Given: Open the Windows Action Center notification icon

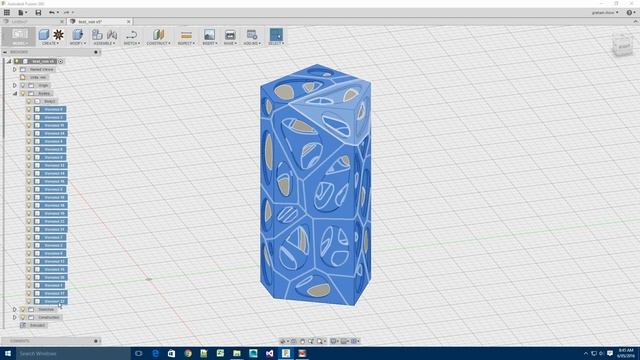Looking at the screenshot, I should coord(610,353).
